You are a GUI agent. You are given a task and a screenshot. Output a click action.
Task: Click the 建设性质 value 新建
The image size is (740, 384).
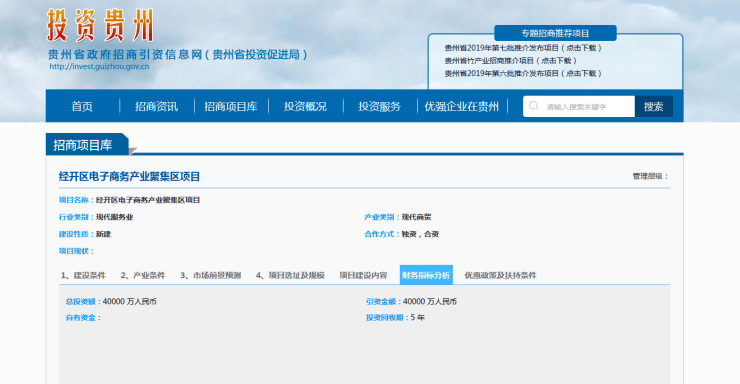point(103,234)
